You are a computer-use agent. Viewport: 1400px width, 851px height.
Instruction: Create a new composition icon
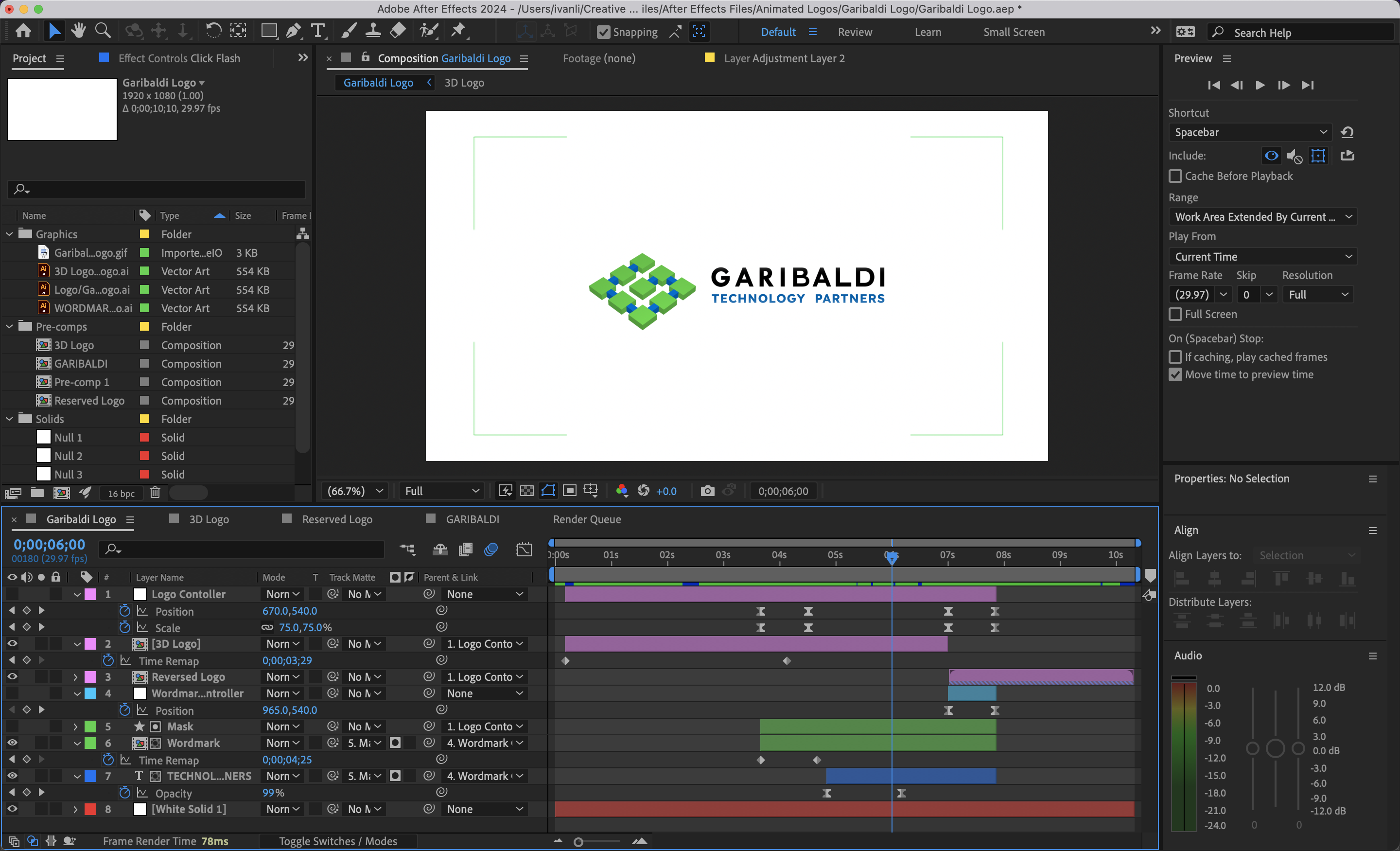[61, 493]
